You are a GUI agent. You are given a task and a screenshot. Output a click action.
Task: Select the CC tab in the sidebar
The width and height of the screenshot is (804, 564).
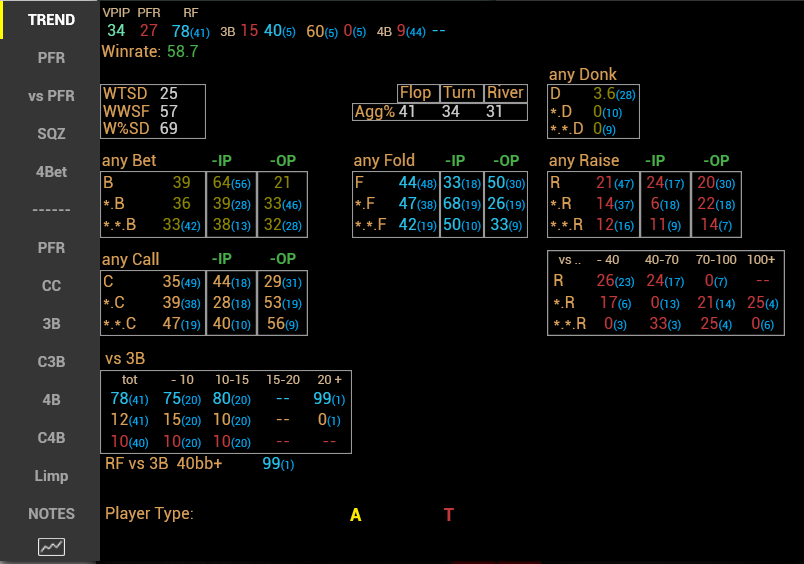tap(51, 286)
